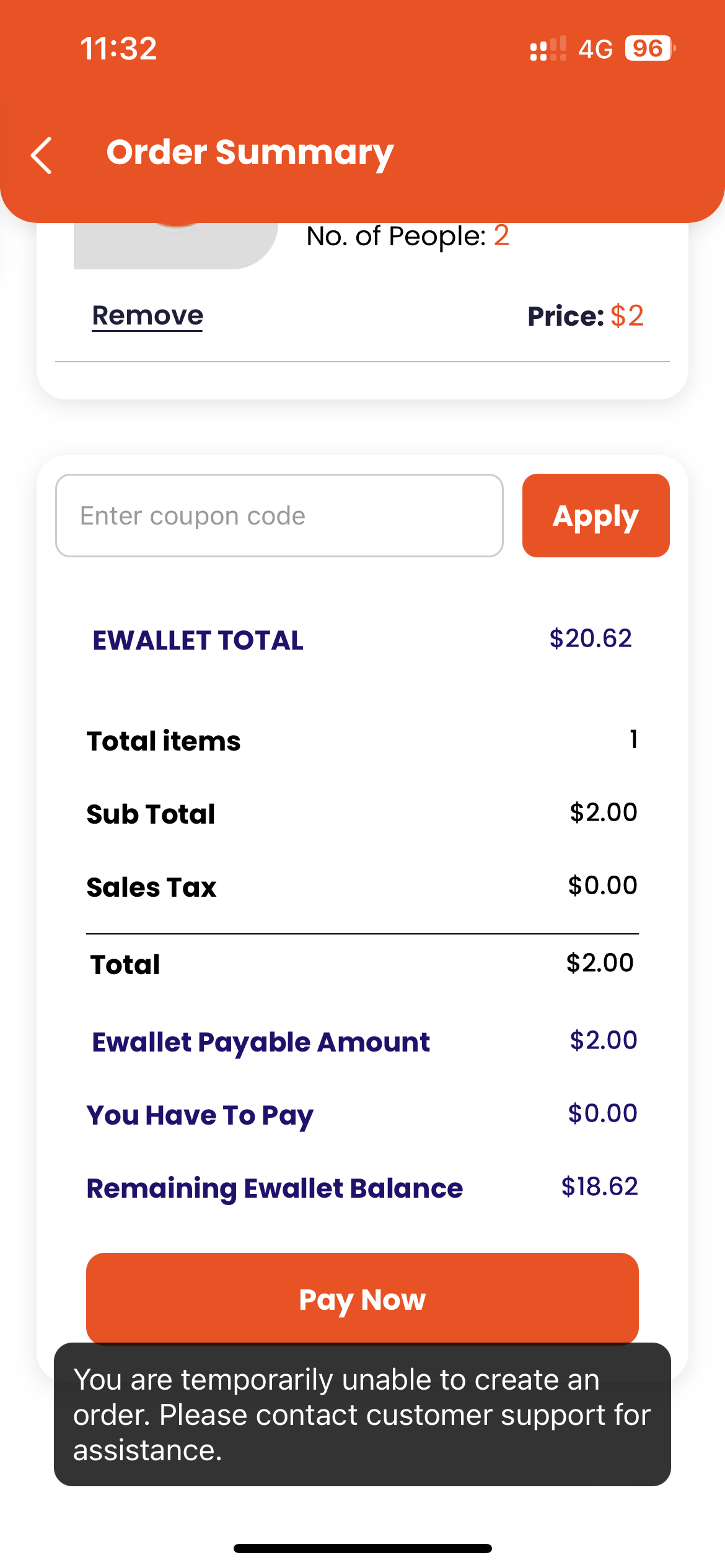Tap the battery level indicator

tap(649, 48)
